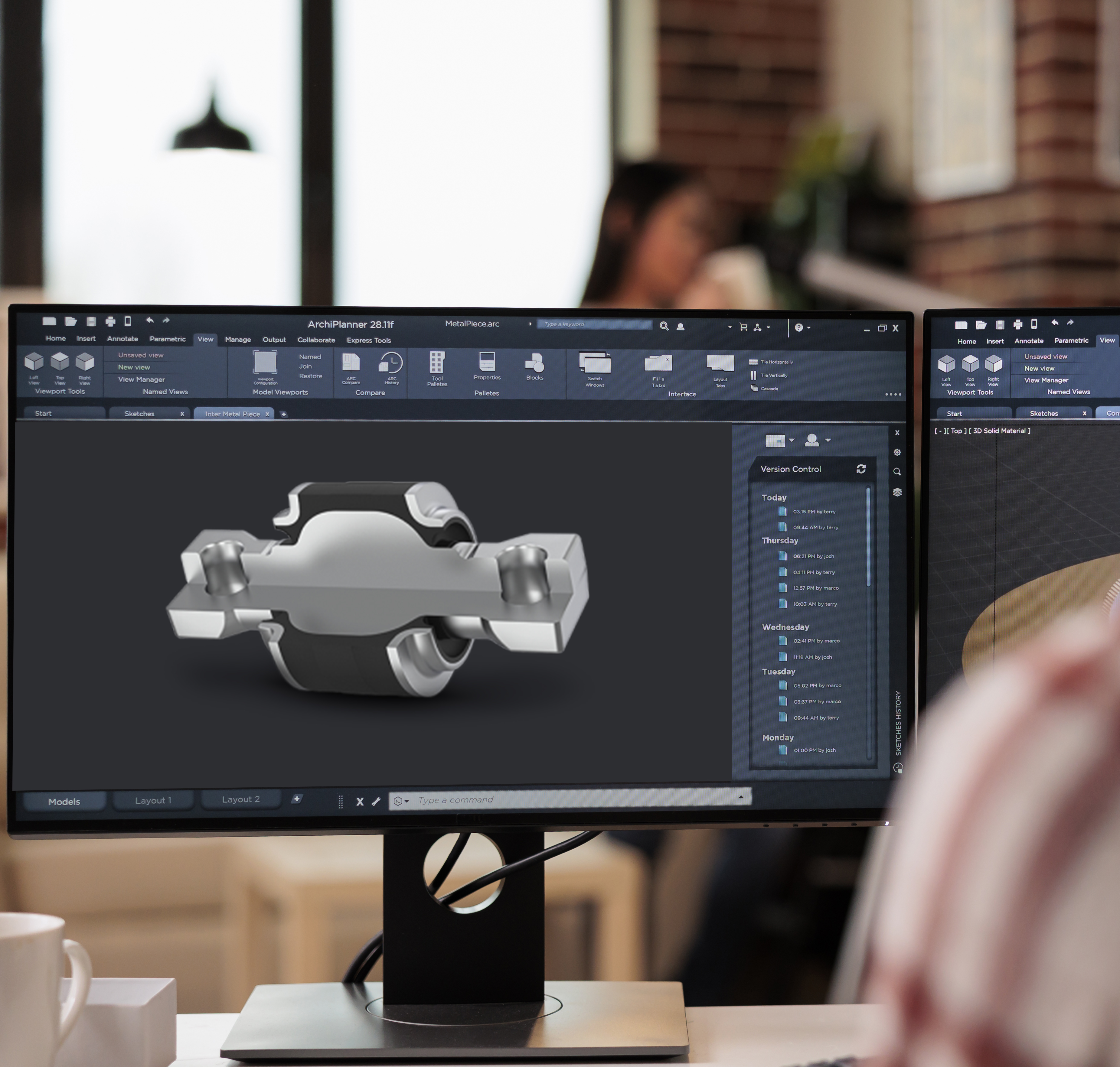This screenshot has width=1120, height=1067.
Task: Refresh Version Control list
Action: [x=860, y=469]
